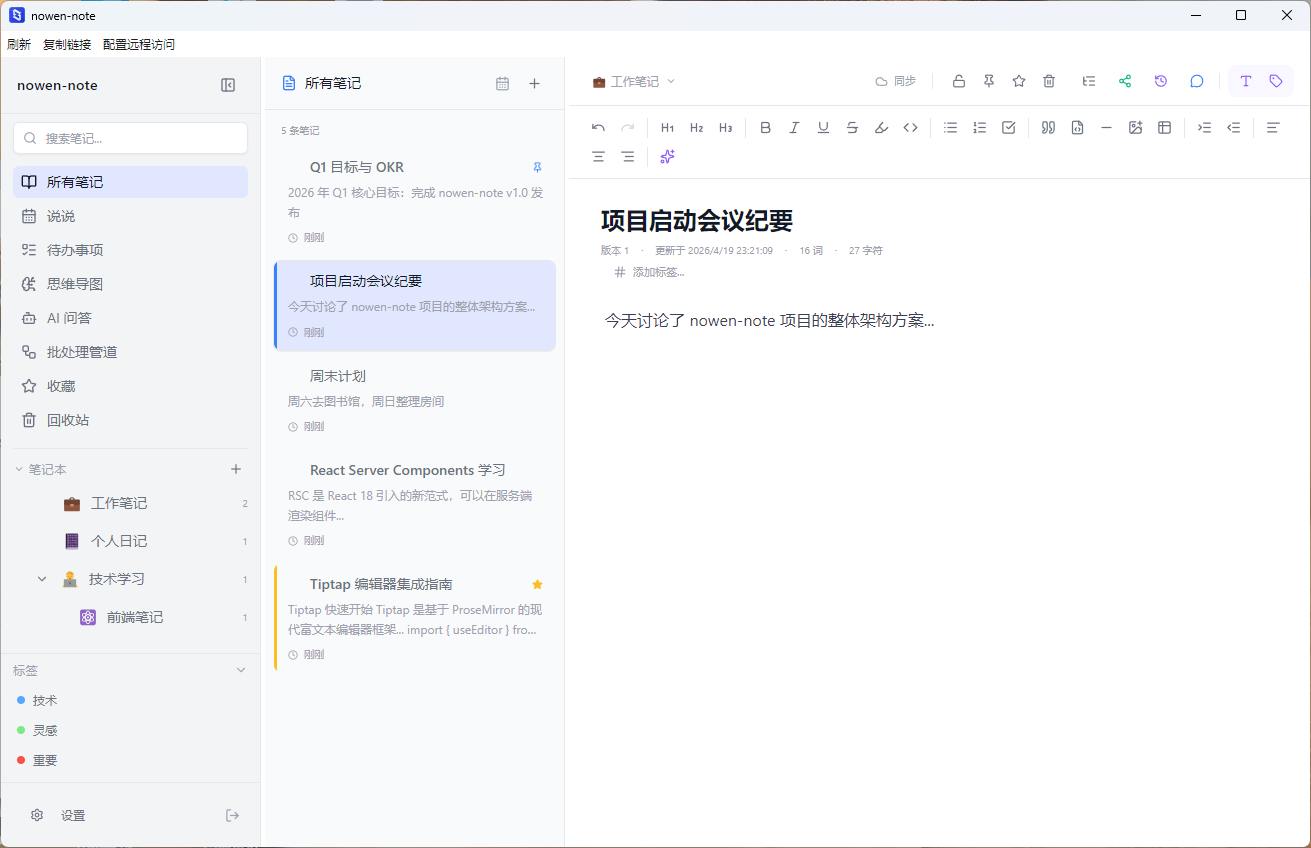Open 待办事项 in sidebar

(x=130, y=250)
